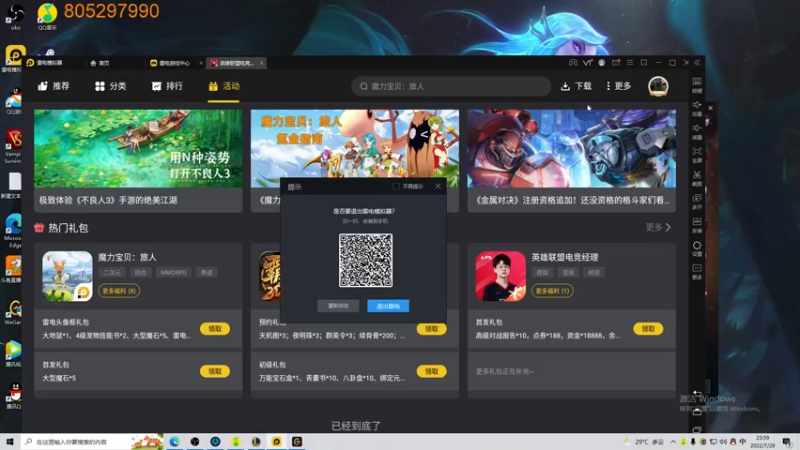Open the 更多 three-dot menu
Screen dimensions: 800x450
coord(618,86)
